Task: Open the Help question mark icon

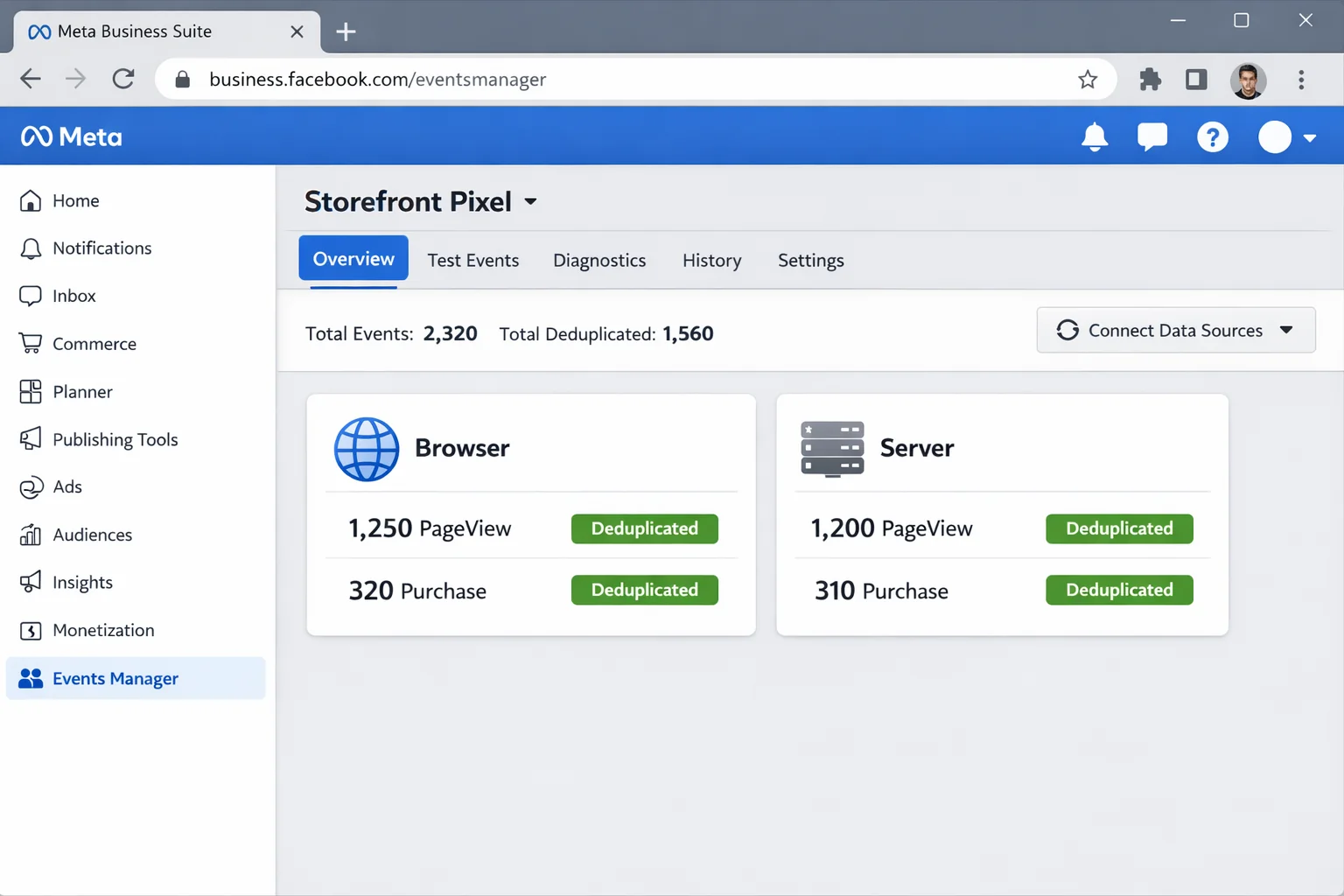Action: coord(1212,136)
